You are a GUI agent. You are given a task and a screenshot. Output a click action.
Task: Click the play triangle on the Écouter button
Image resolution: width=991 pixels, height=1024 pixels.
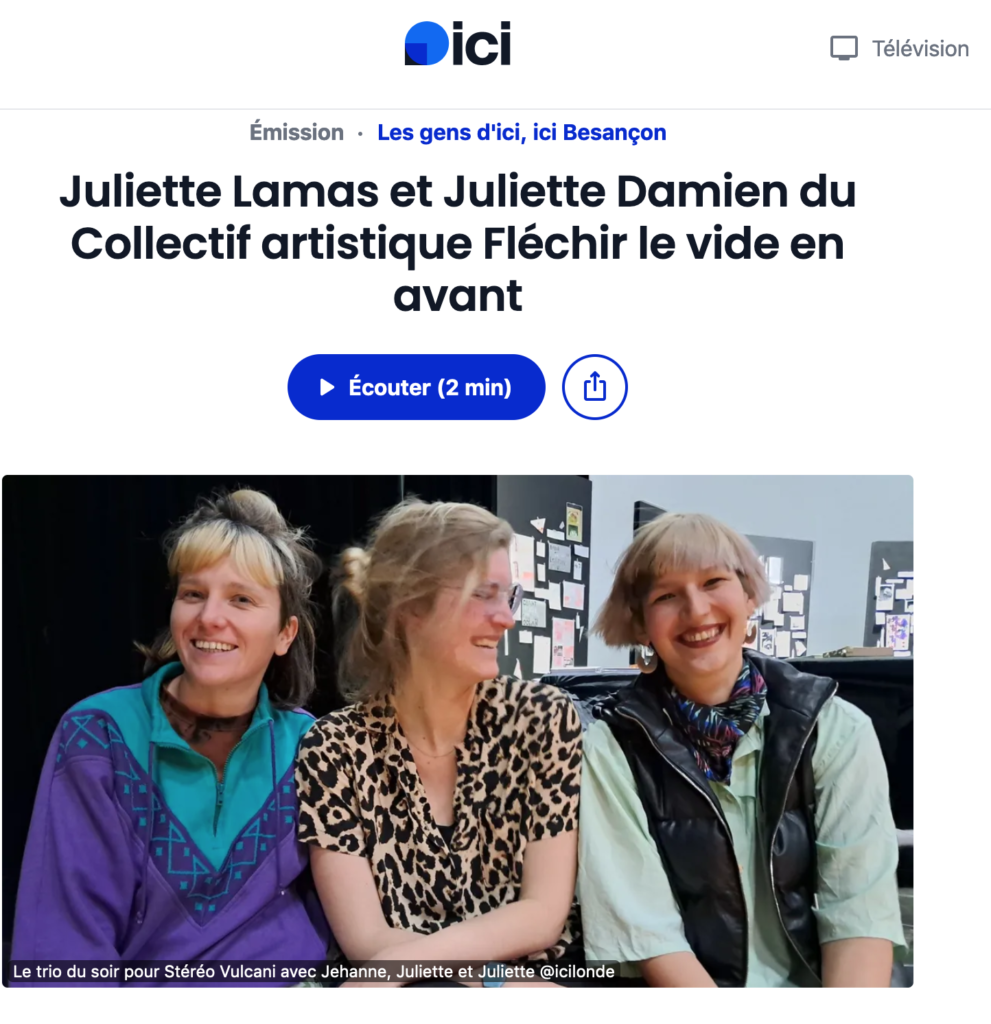pyautogui.click(x=327, y=387)
